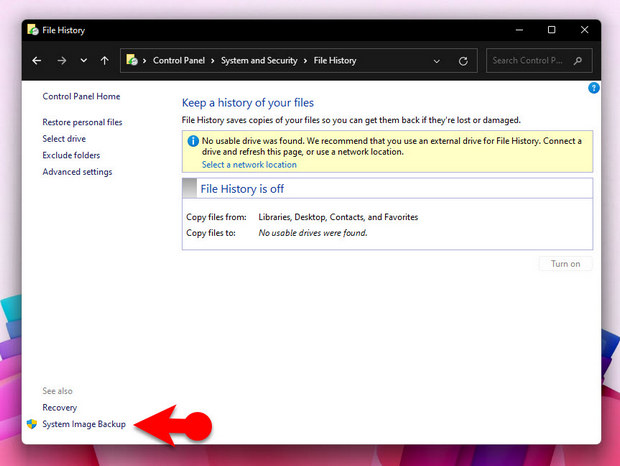Click the info icon in the yellow notice

[x=193, y=141]
